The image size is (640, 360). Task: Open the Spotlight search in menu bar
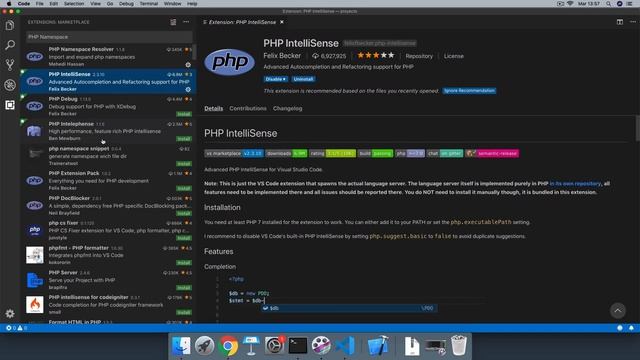tap(608, 4)
